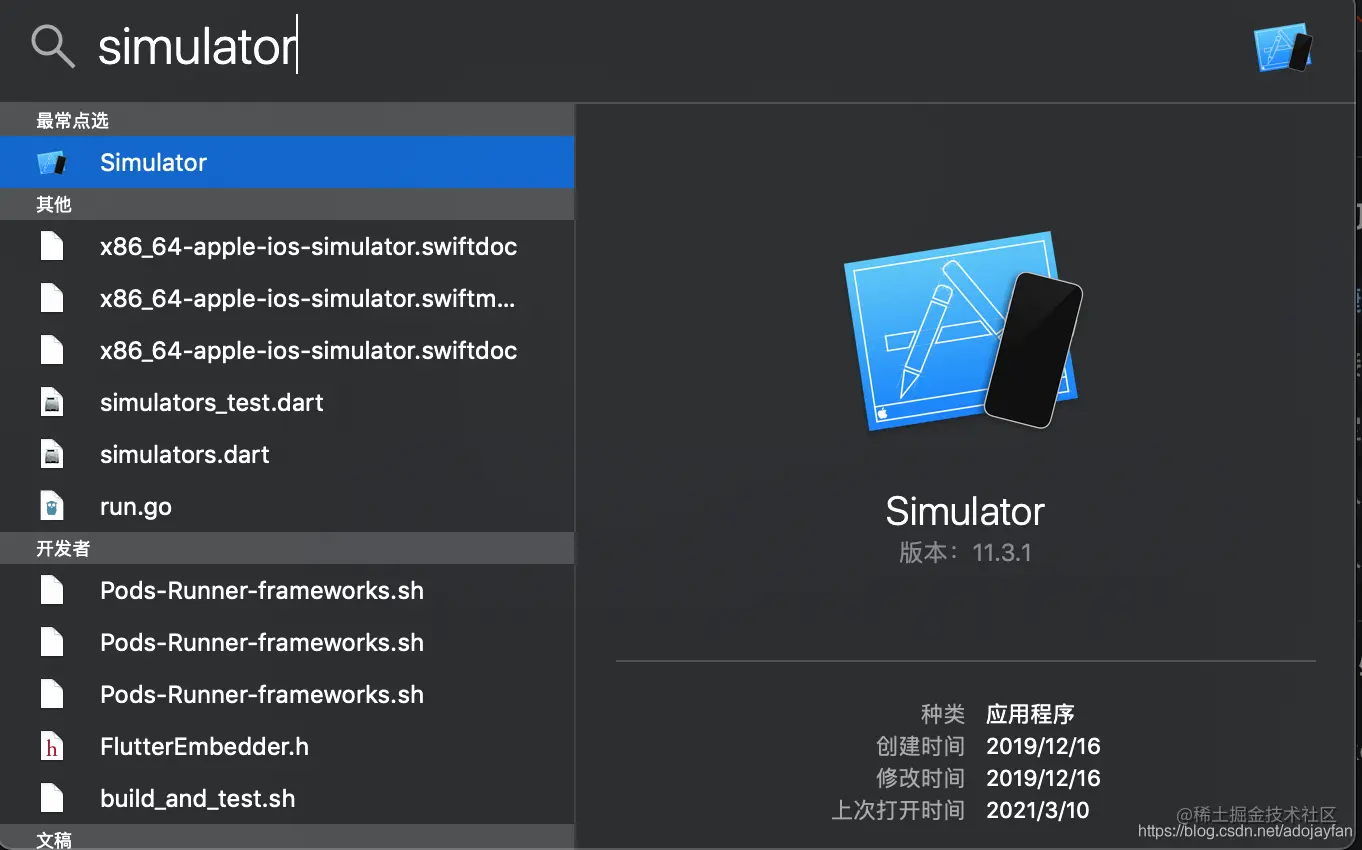Screen dimensions: 1362x850
Task: Click the Spotlight magnifying glass icon
Action: coord(53,47)
